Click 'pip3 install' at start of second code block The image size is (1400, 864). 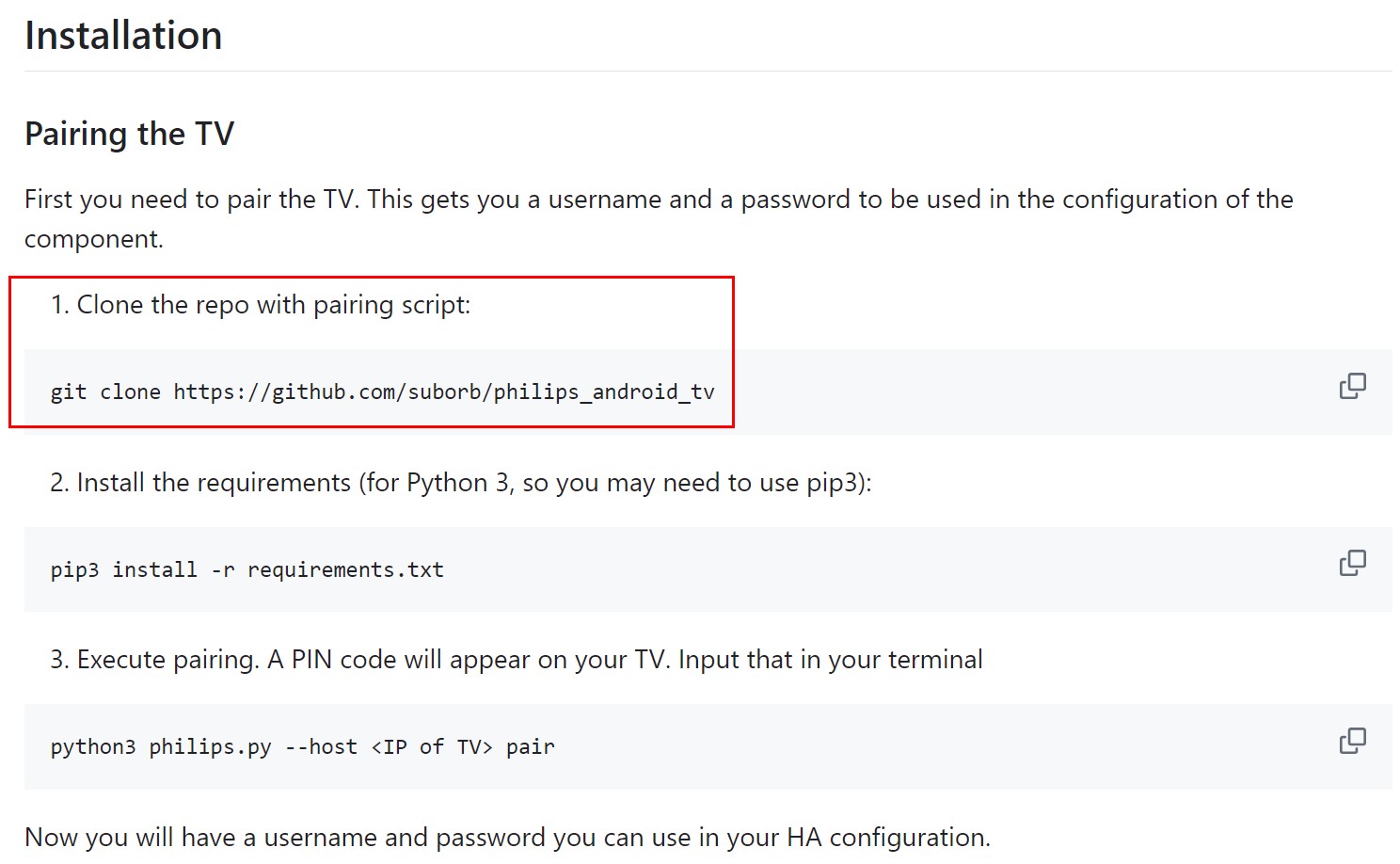(124, 569)
